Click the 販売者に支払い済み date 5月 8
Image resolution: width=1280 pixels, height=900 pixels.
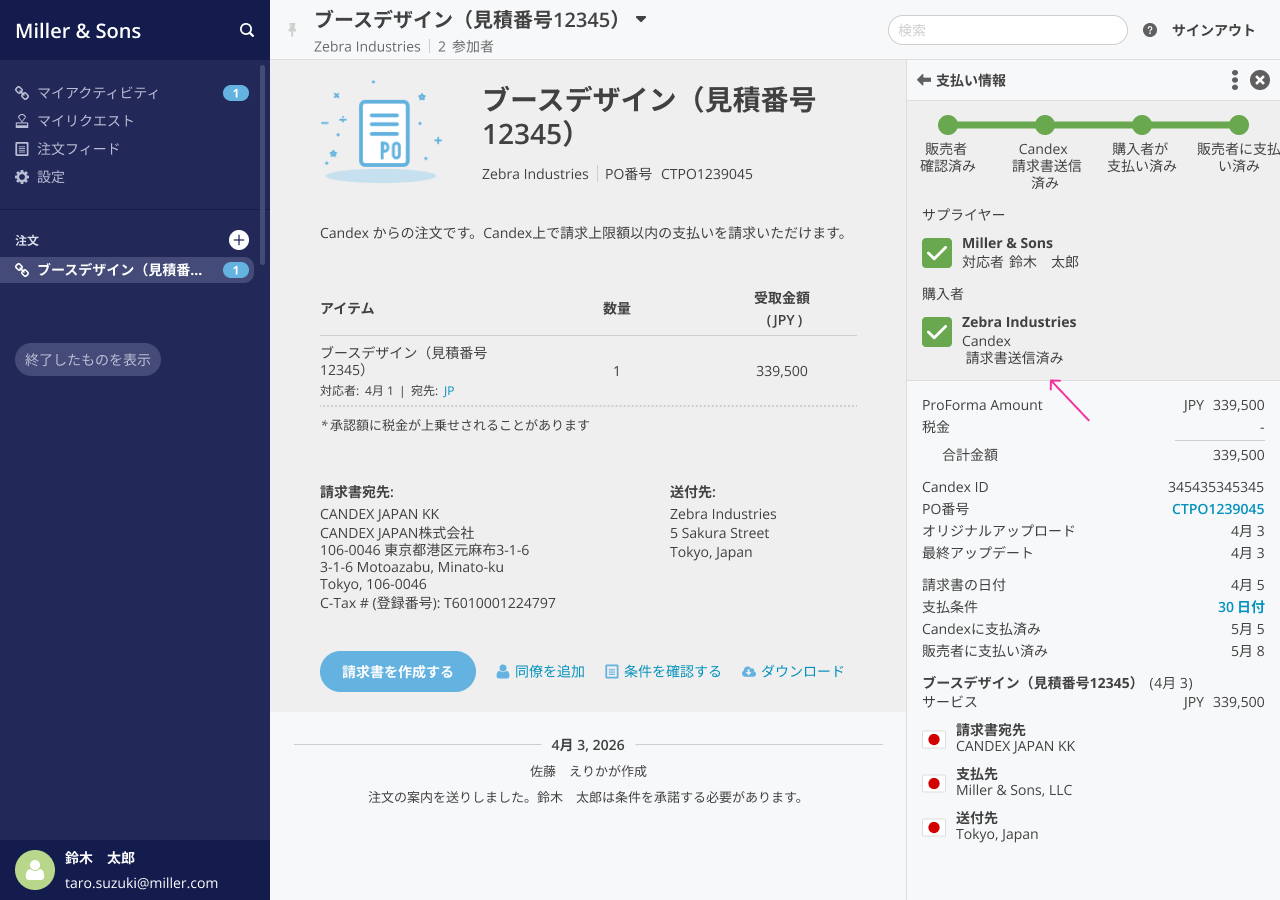coord(1248,651)
